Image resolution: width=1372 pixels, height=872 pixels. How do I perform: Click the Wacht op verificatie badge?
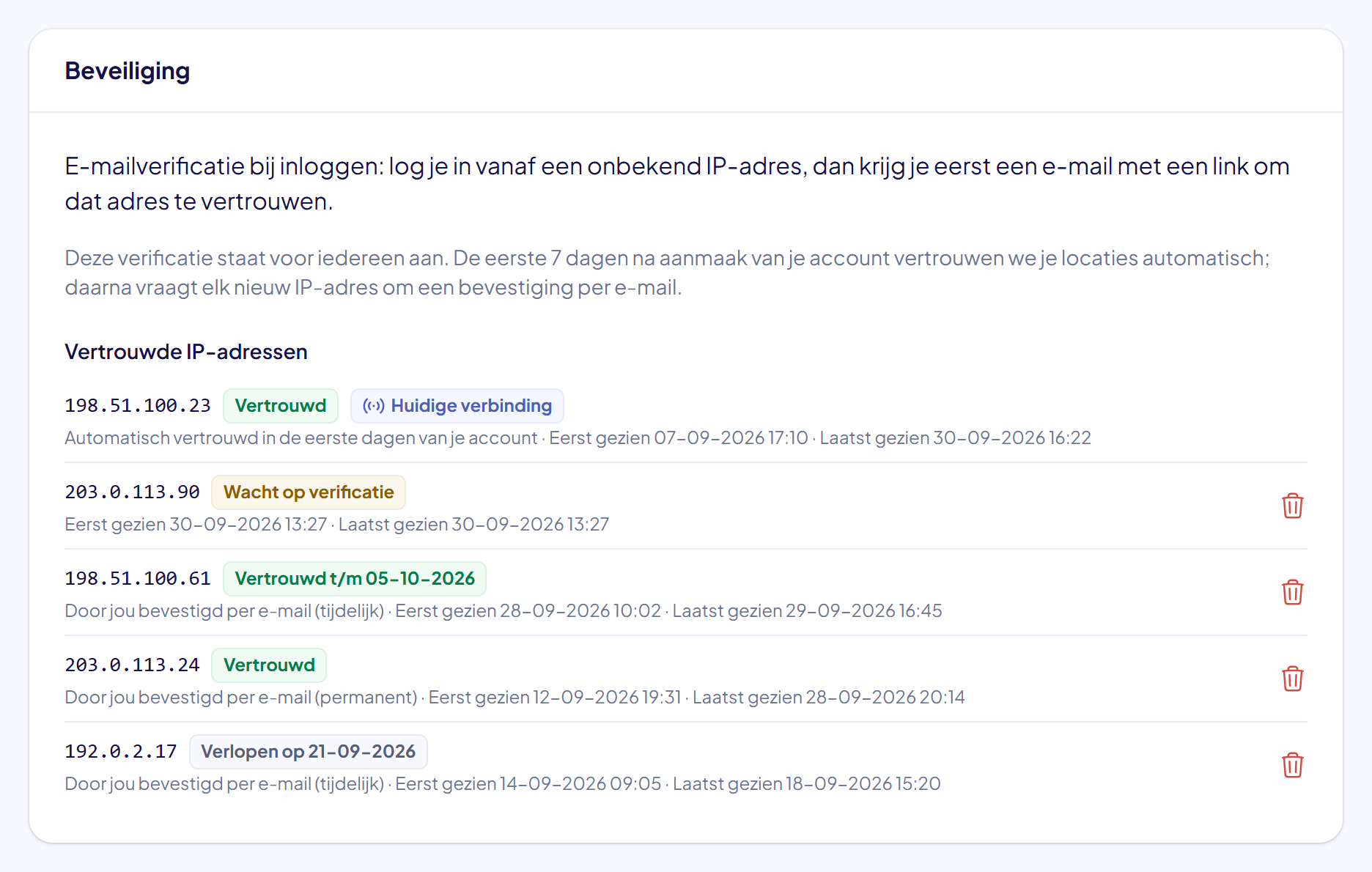point(309,492)
